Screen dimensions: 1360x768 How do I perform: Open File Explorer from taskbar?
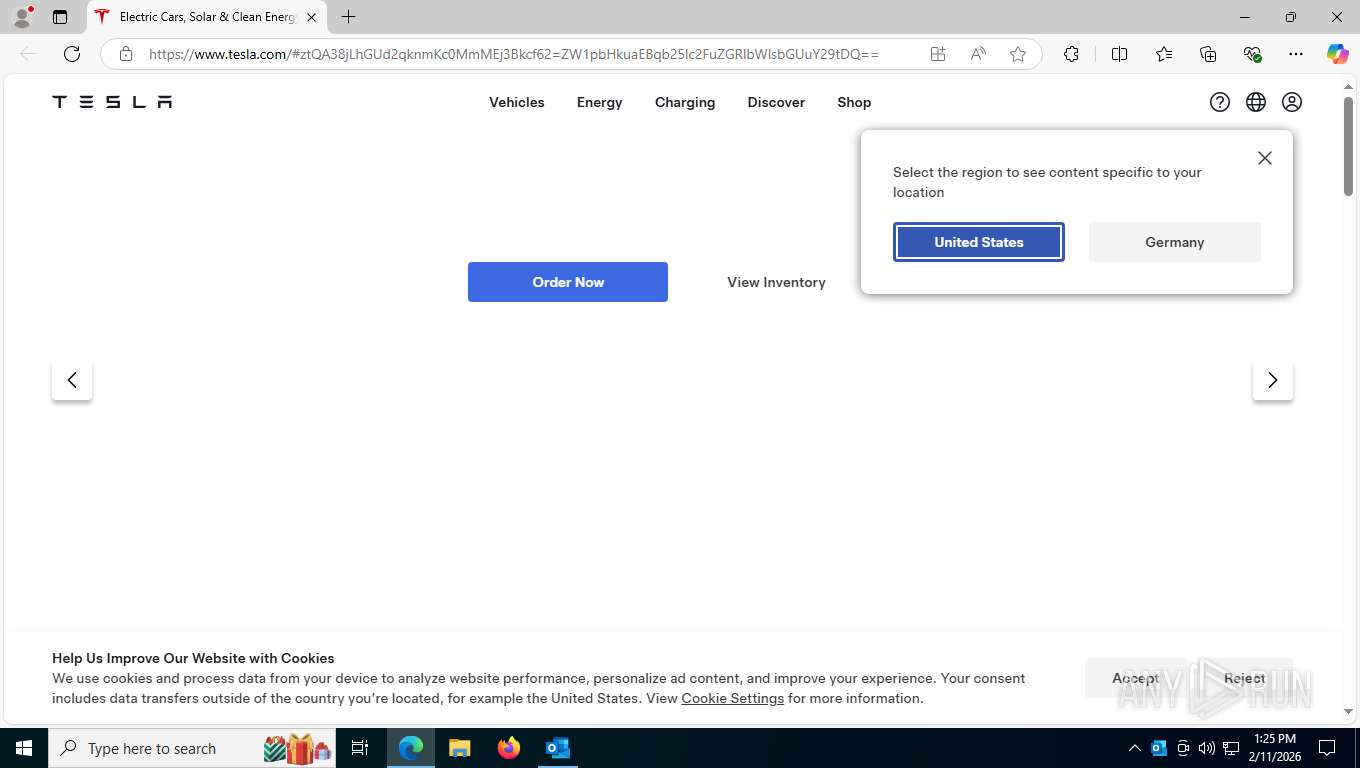pos(460,748)
